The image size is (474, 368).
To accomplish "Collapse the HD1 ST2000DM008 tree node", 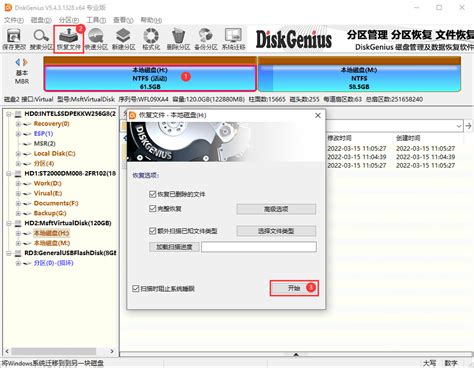I will point(9,173).
